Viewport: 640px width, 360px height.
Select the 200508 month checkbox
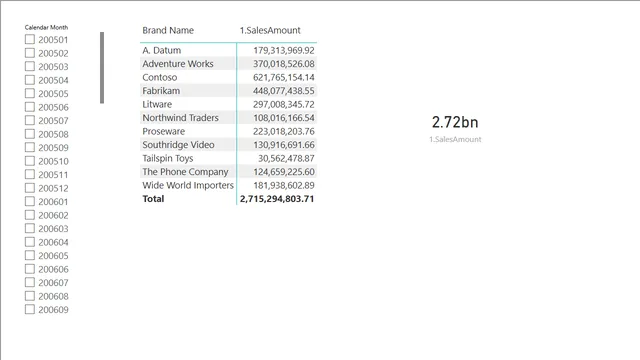[30, 133]
